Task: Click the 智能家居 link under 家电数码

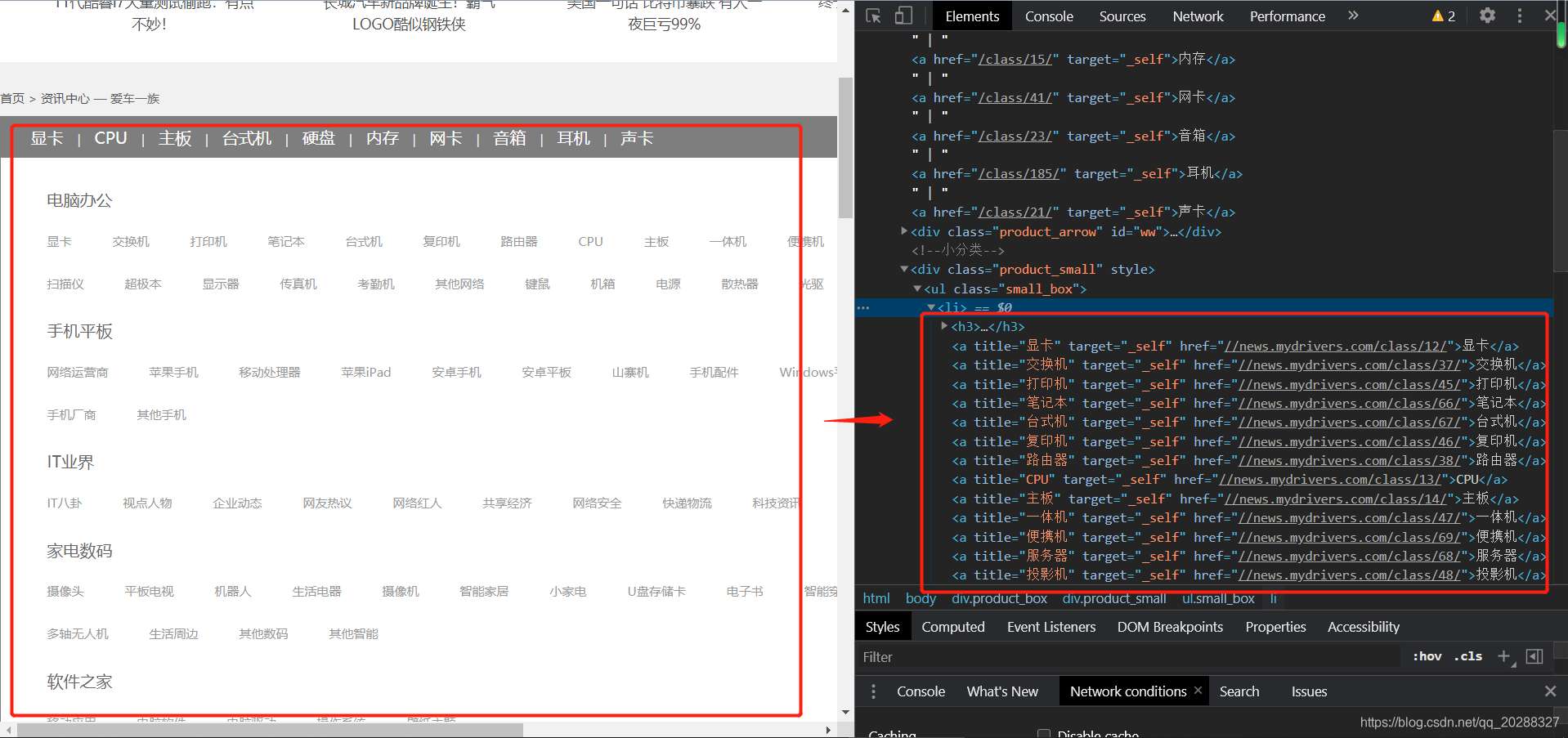Action: [x=484, y=592]
